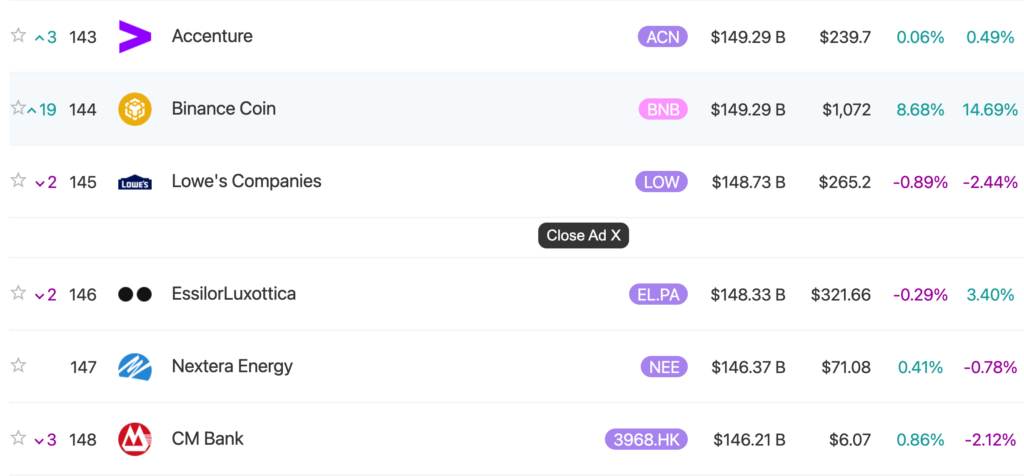Toggle favorite star for Binance Coin
The height and width of the screenshot is (476, 1024).
tap(18, 108)
